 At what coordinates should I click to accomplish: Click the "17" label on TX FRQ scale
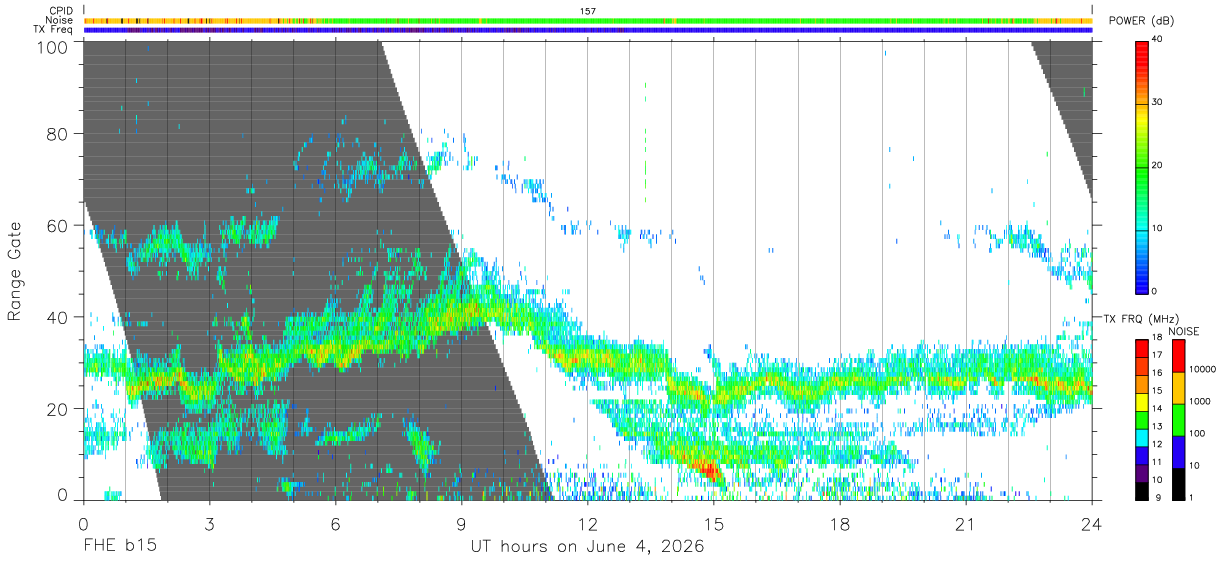tap(1158, 355)
